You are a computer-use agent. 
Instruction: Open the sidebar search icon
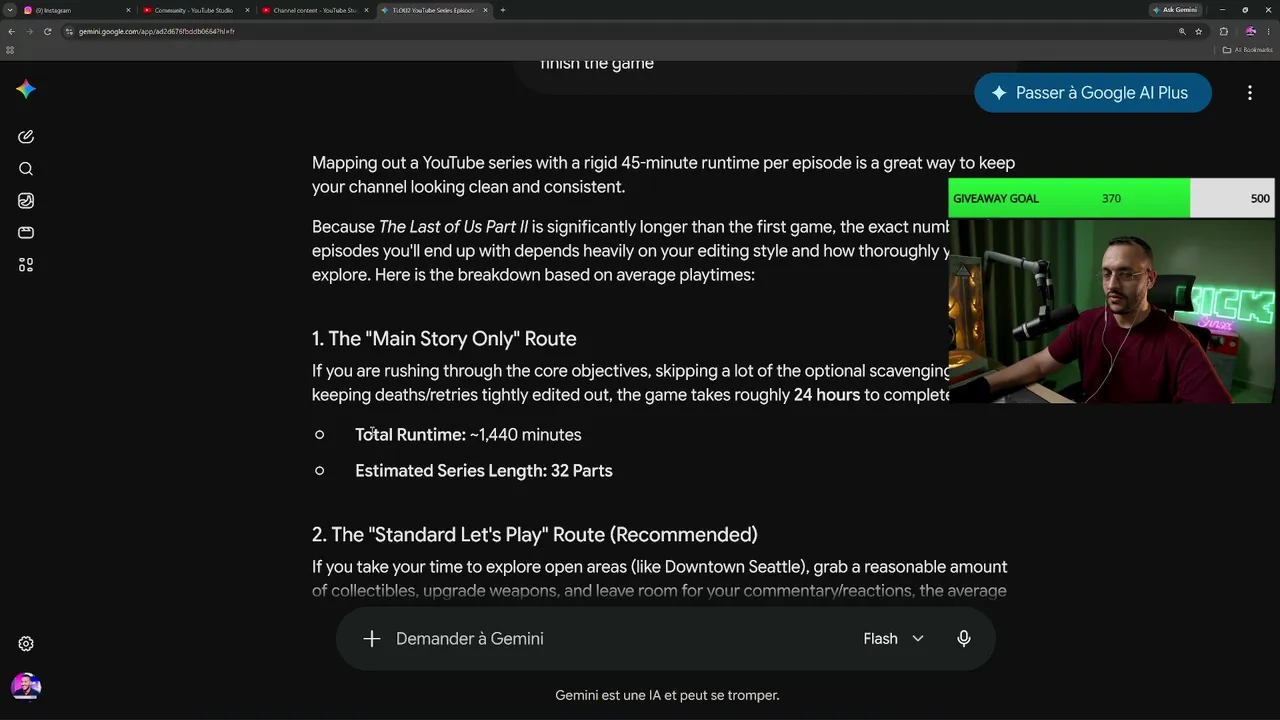(26, 169)
